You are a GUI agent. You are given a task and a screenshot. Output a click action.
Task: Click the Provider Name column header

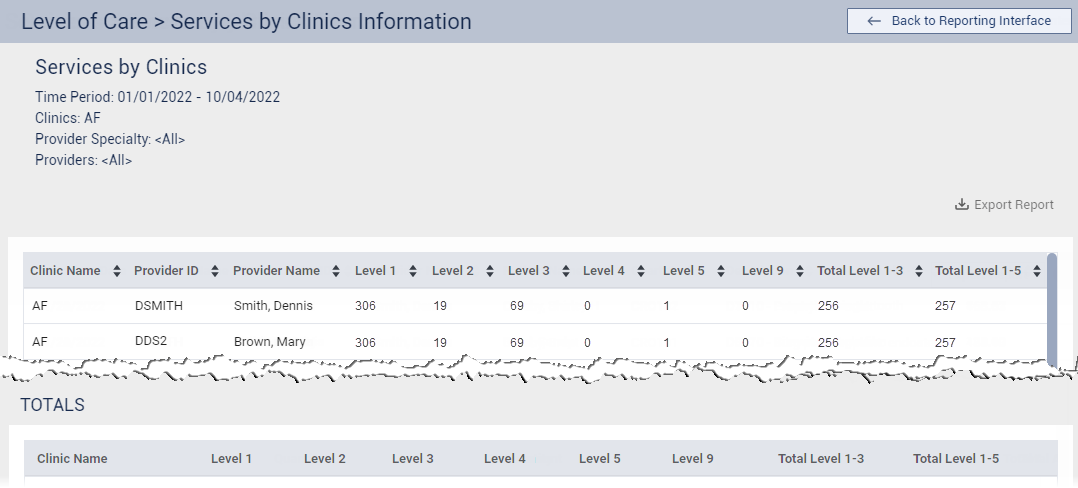pyautogui.click(x=276, y=271)
